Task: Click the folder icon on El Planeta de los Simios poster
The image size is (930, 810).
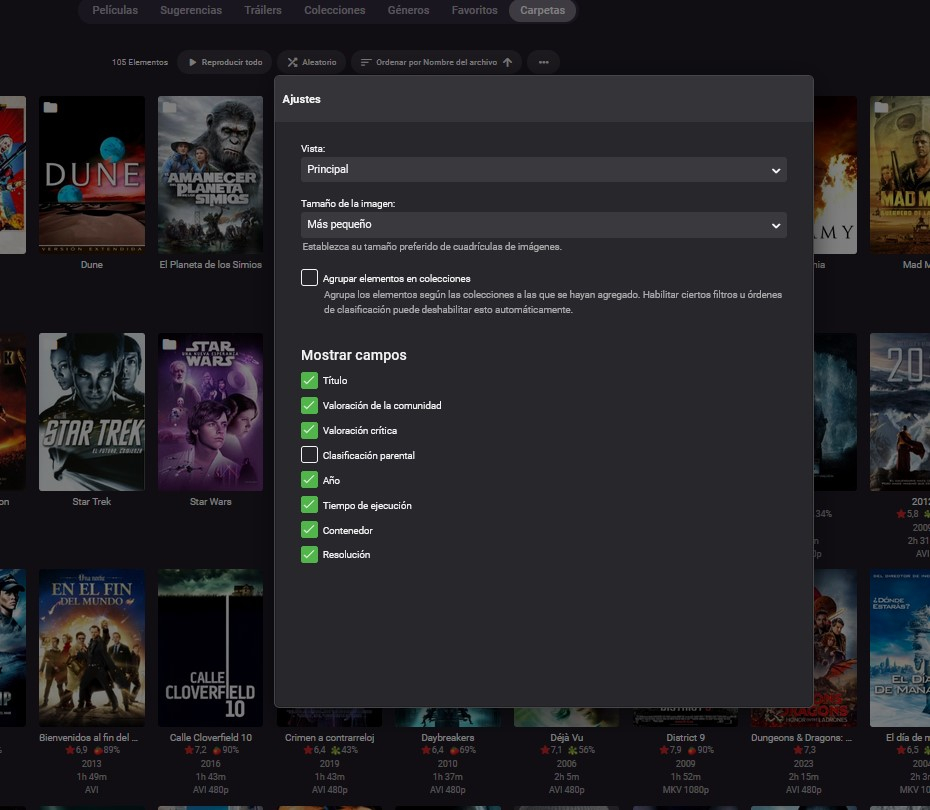Action: [170, 107]
